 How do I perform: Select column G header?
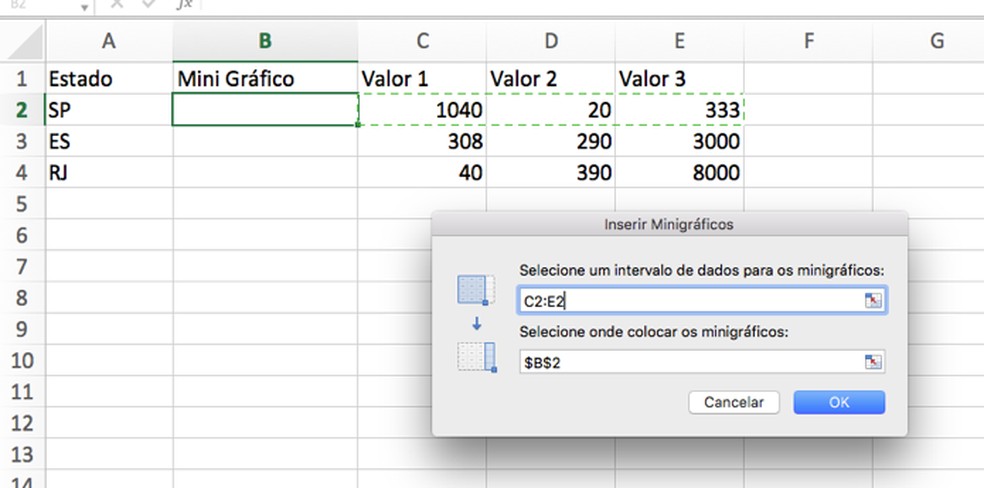[x=929, y=41]
